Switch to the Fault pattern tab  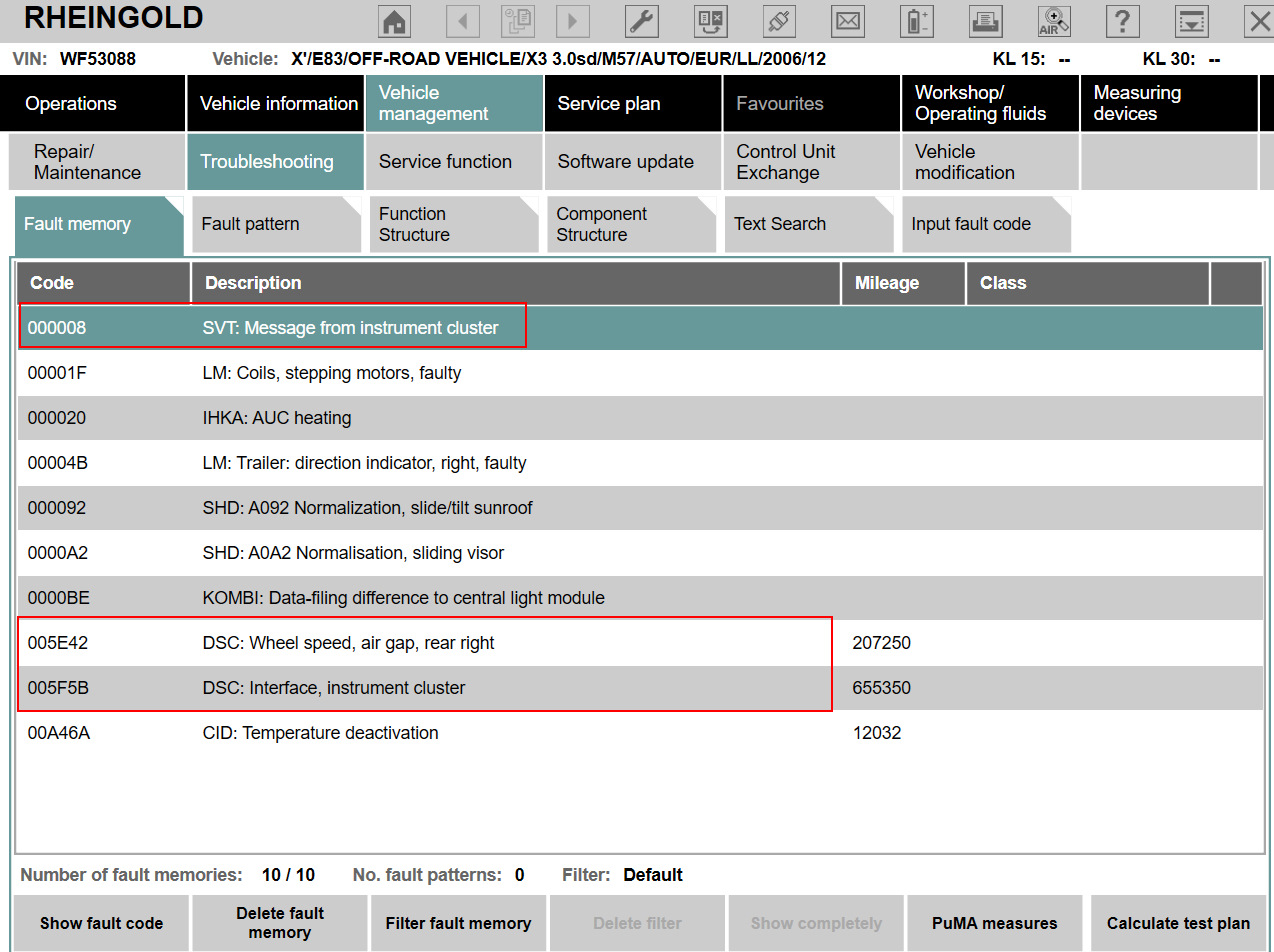(276, 224)
